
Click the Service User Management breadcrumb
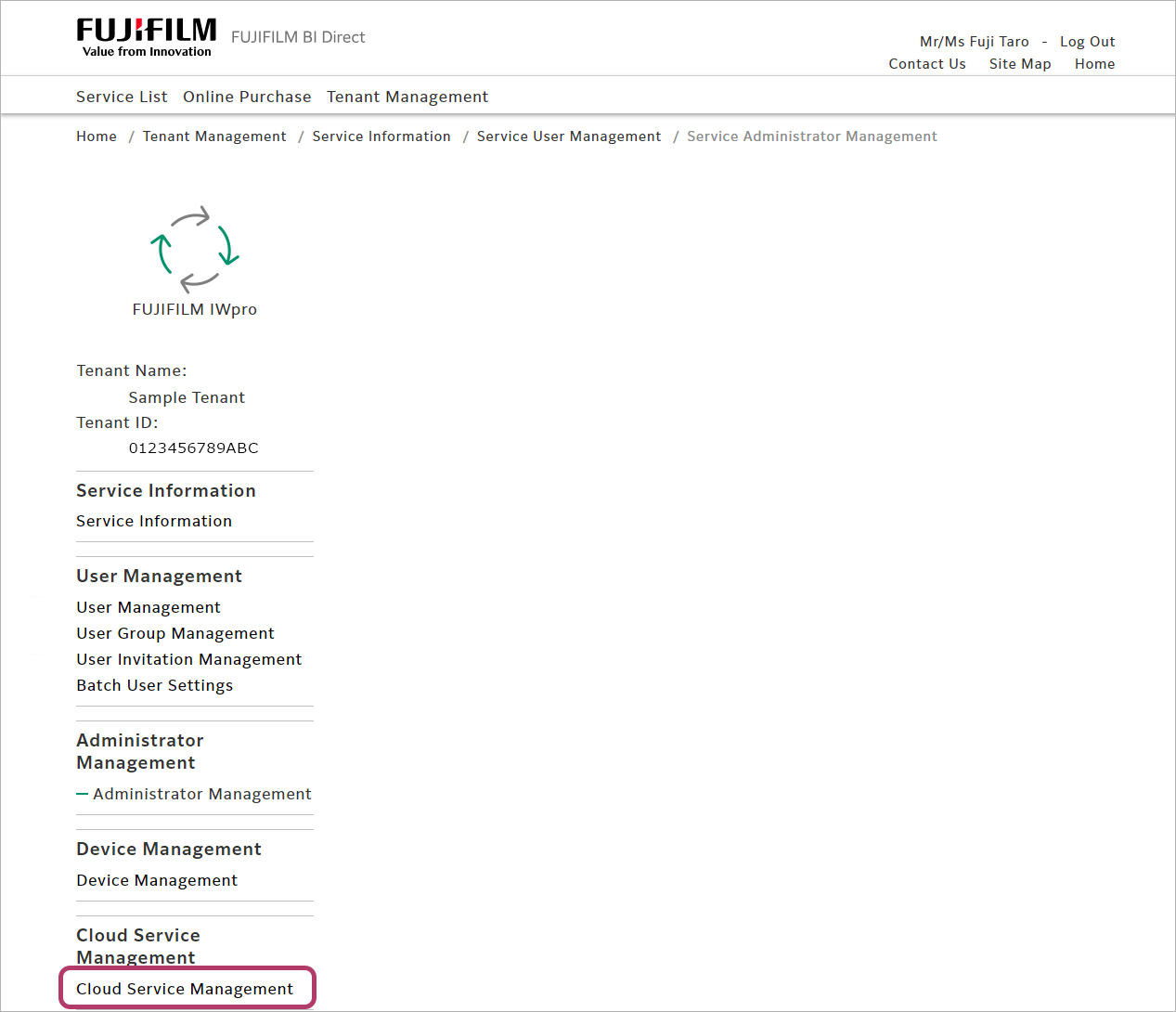(x=569, y=136)
